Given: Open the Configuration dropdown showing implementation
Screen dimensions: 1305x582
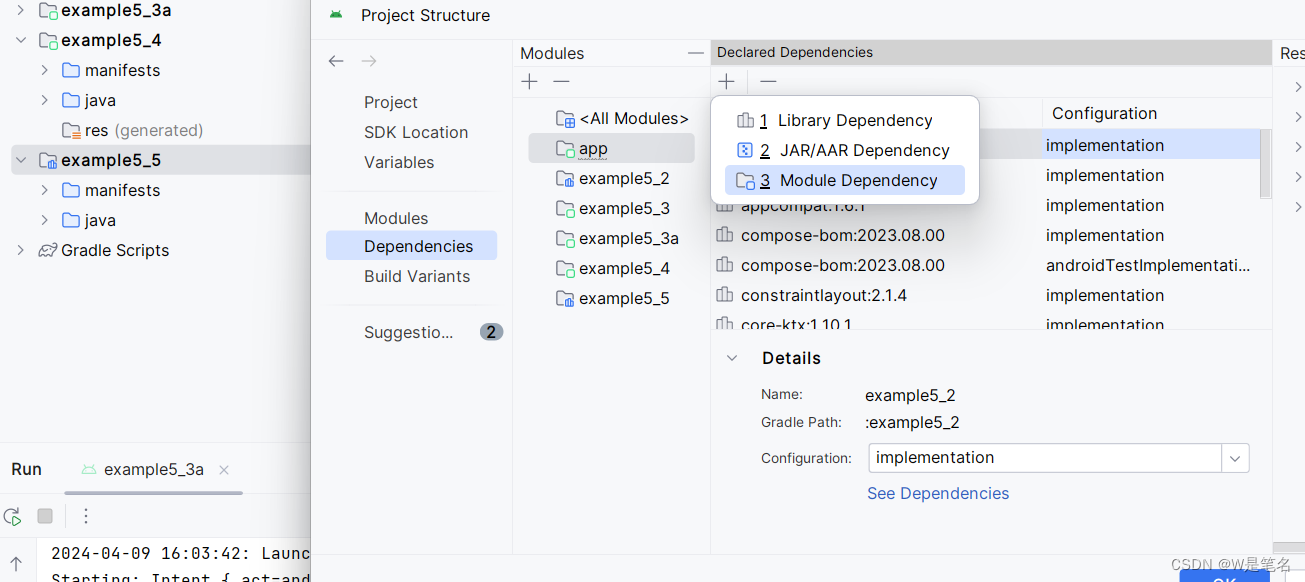Looking at the screenshot, I should (x=1235, y=458).
